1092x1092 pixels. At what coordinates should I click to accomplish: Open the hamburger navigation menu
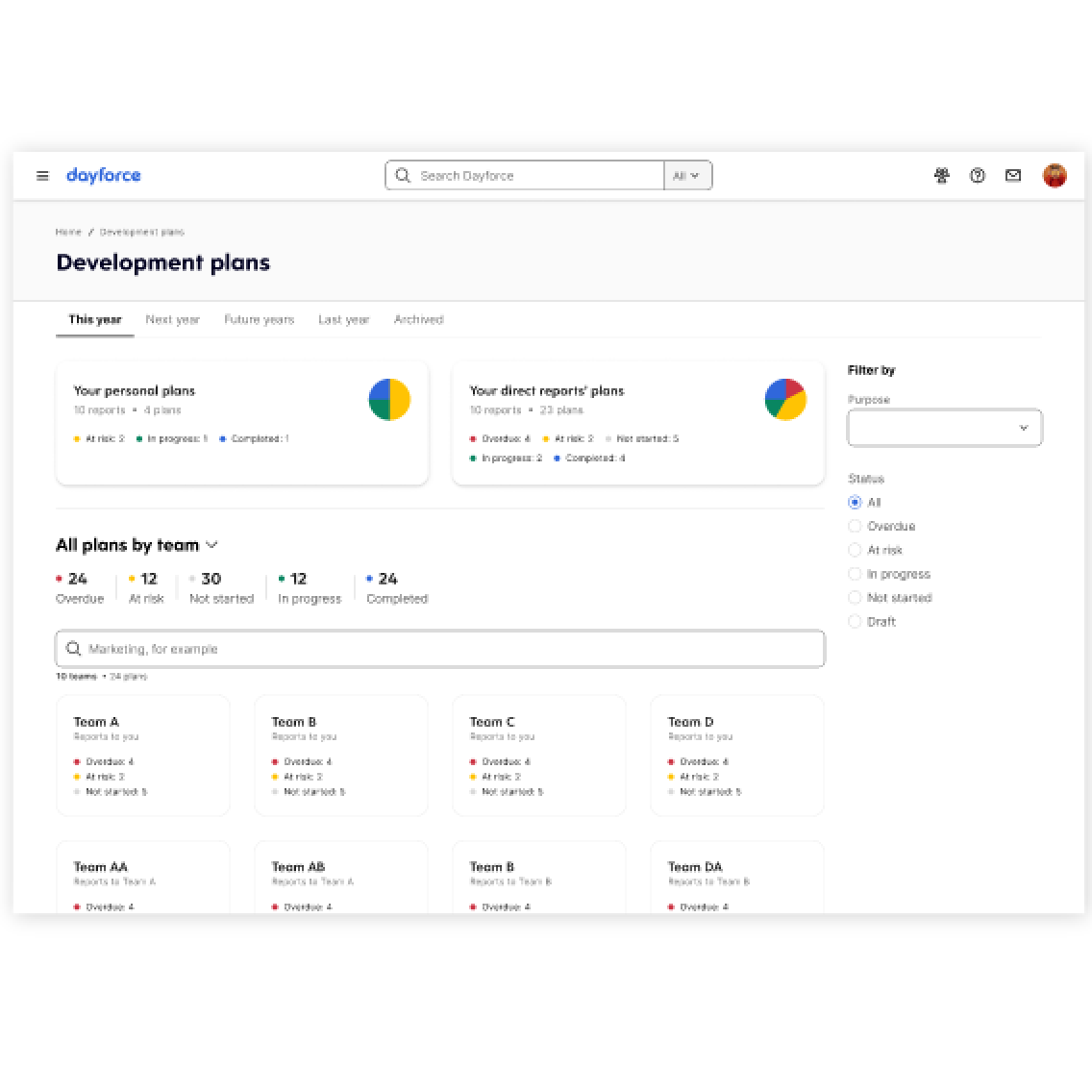(42, 175)
